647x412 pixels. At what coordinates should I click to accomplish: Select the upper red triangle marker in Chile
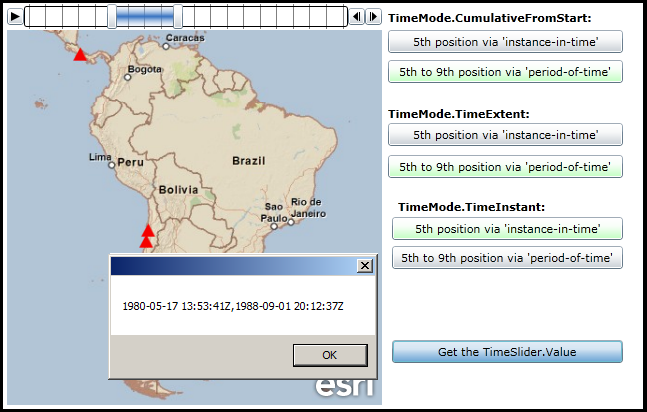pyautogui.click(x=147, y=230)
